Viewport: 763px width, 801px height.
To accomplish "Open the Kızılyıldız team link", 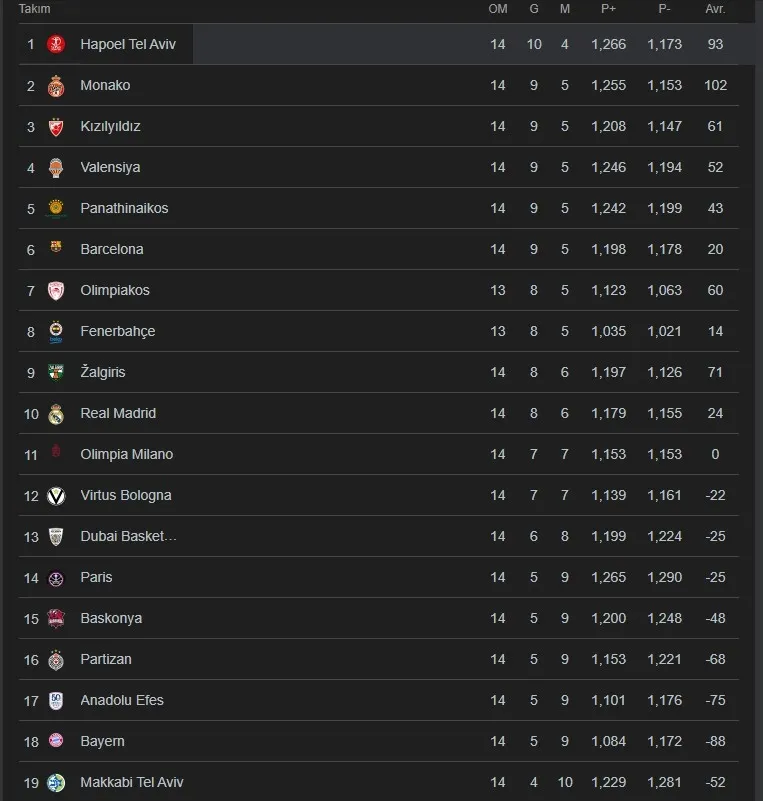I will tap(110, 127).
